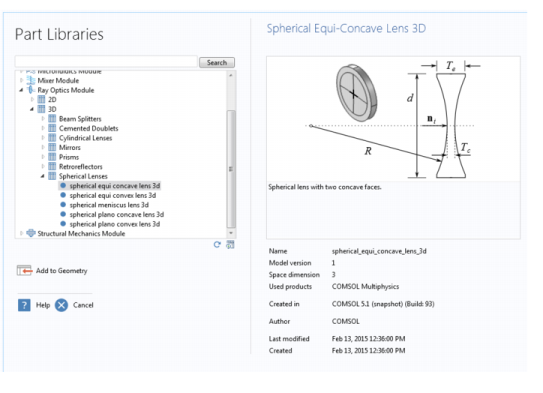543x393 pixels.
Task: Click the name value spherical_equi_concave_lens_3d
Action: pos(379,251)
